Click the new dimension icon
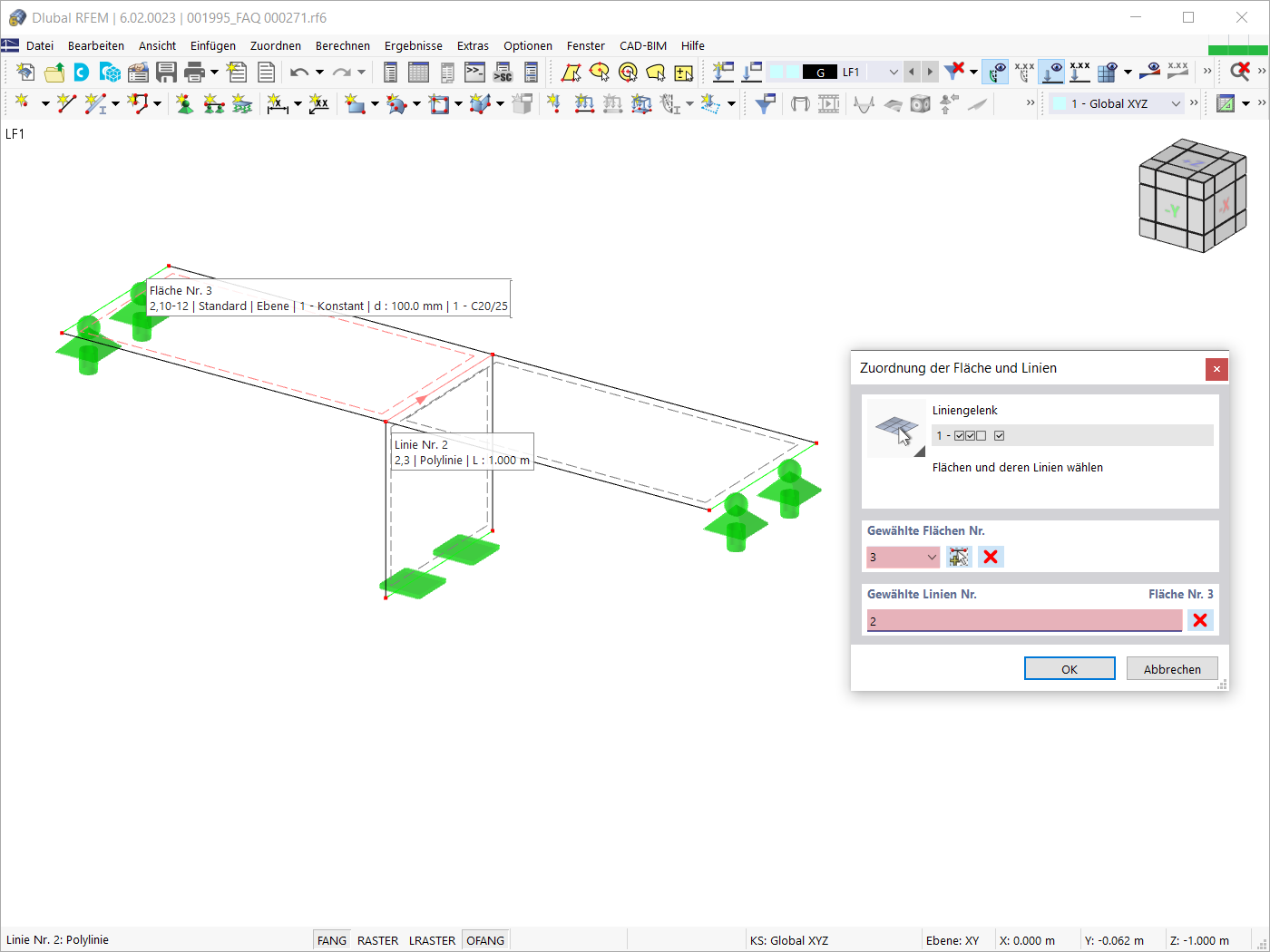The image size is (1270, 952). coord(278,103)
